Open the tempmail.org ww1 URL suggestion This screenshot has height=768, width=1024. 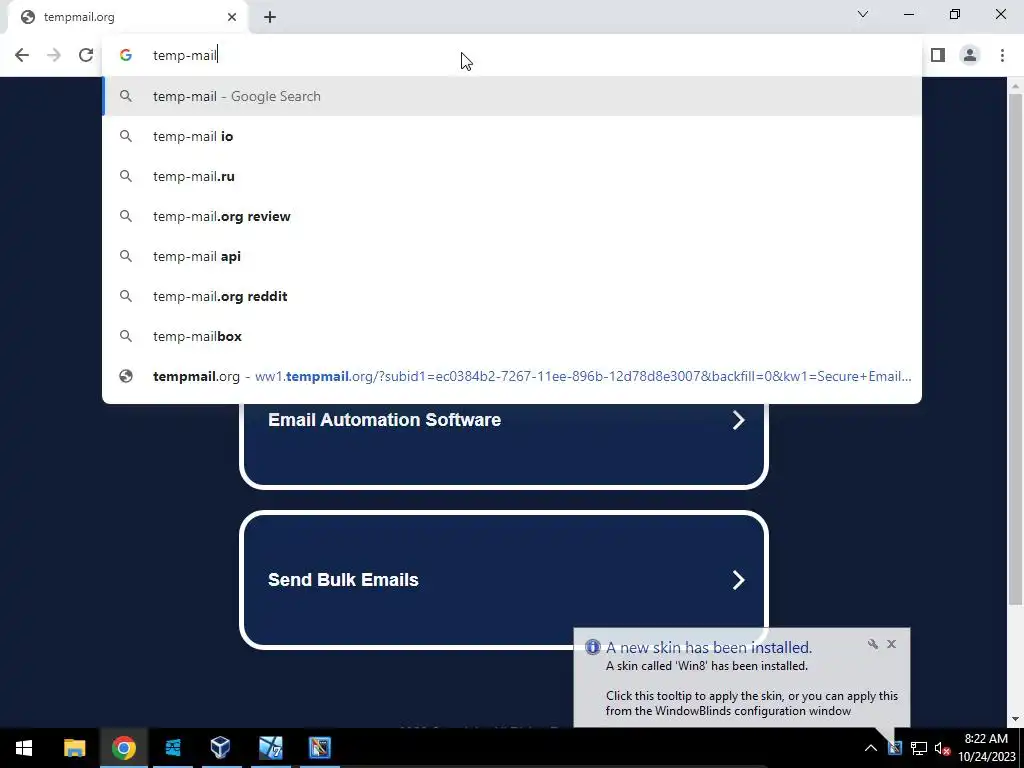tap(512, 376)
